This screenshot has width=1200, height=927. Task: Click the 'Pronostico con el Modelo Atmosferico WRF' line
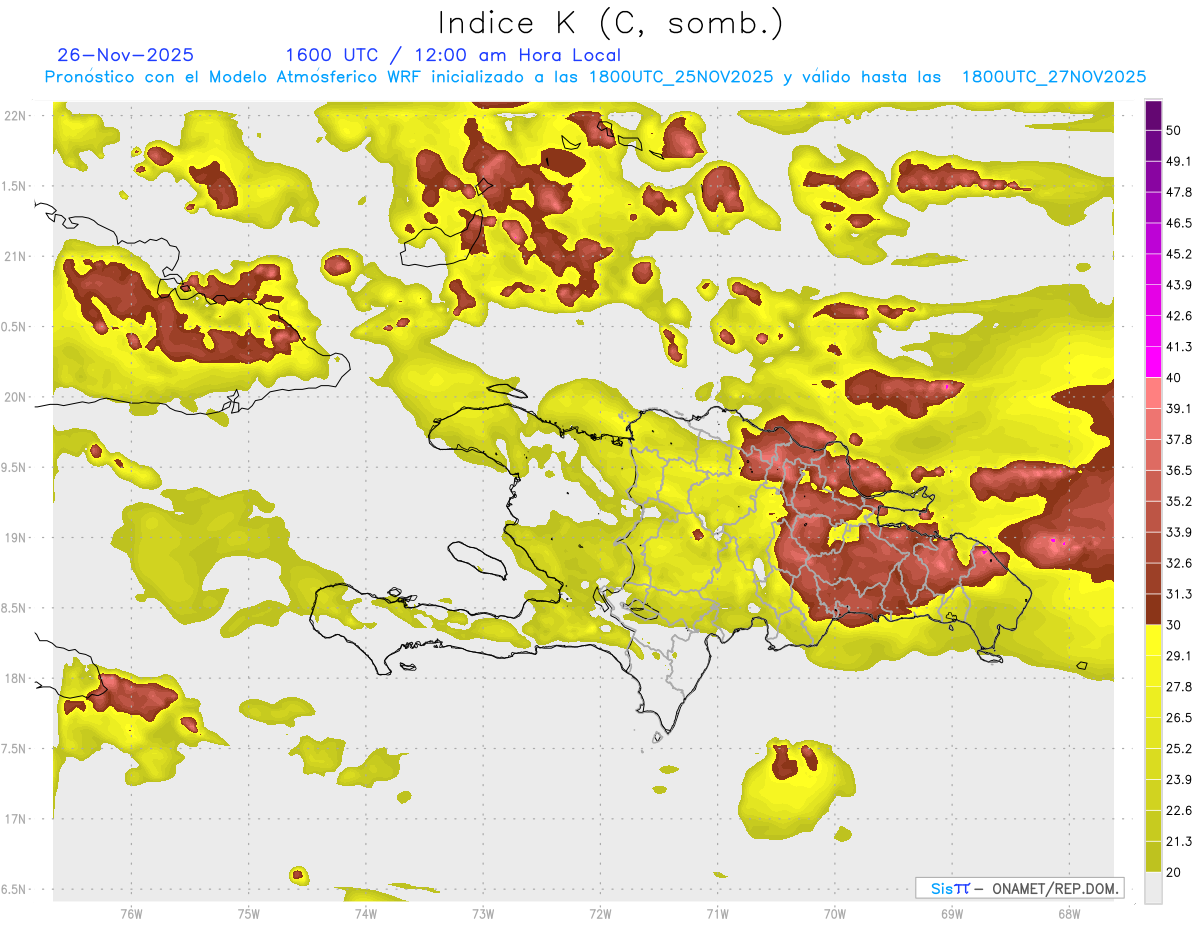(x=596, y=77)
